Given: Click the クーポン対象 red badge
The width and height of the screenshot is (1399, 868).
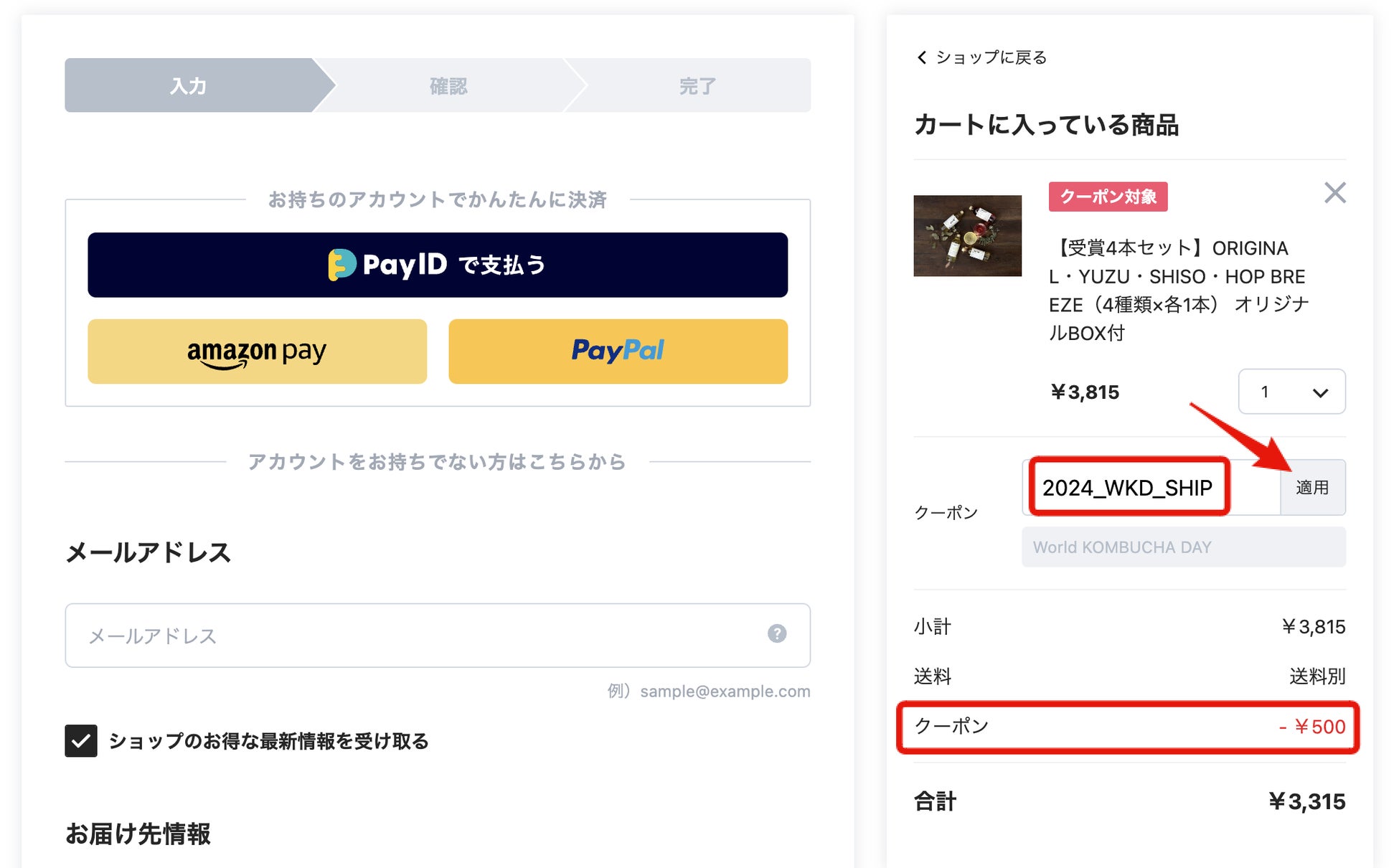Looking at the screenshot, I should [1108, 197].
